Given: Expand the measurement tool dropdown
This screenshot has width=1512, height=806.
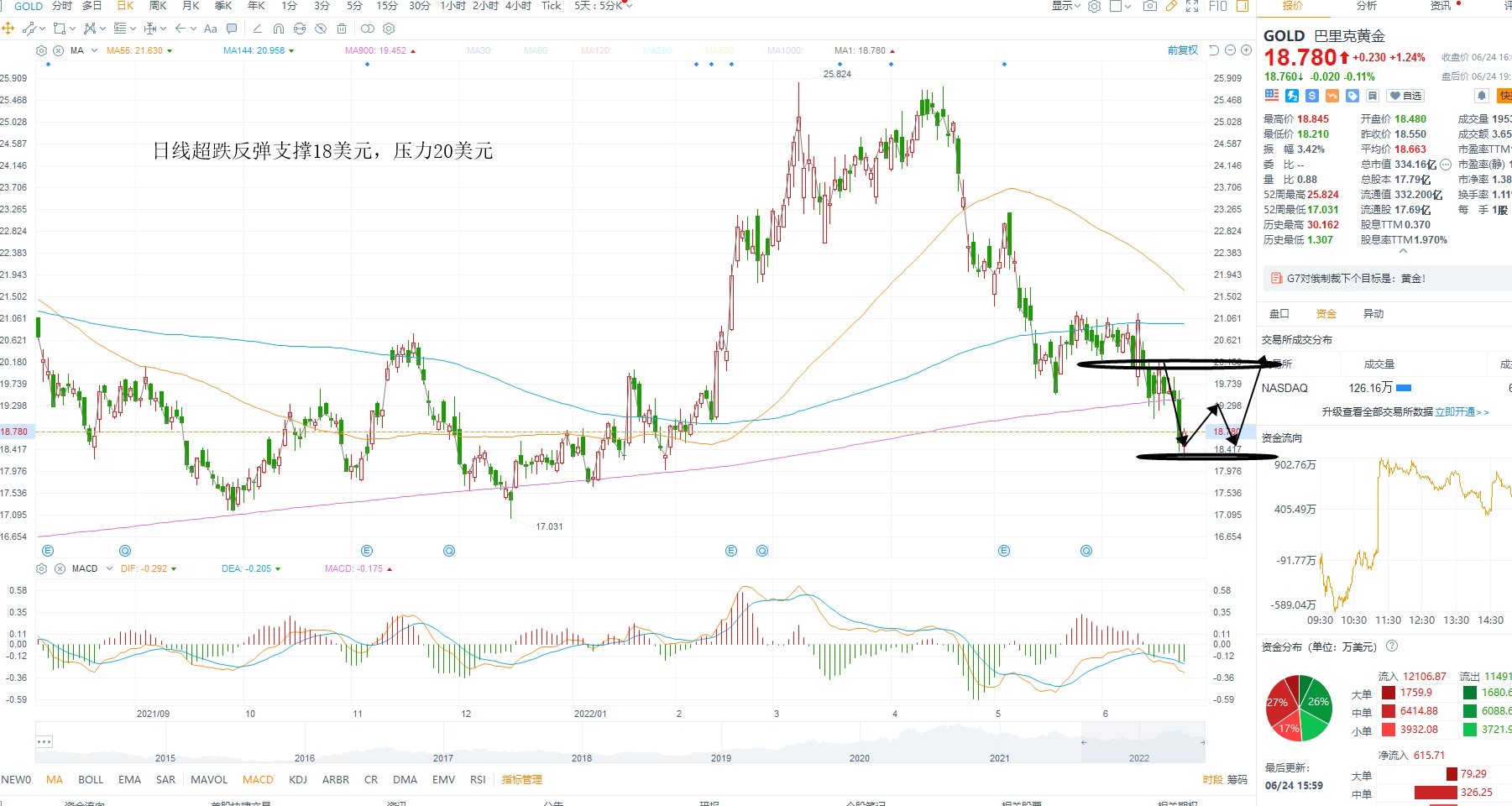Looking at the screenshot, I should 163,29.
